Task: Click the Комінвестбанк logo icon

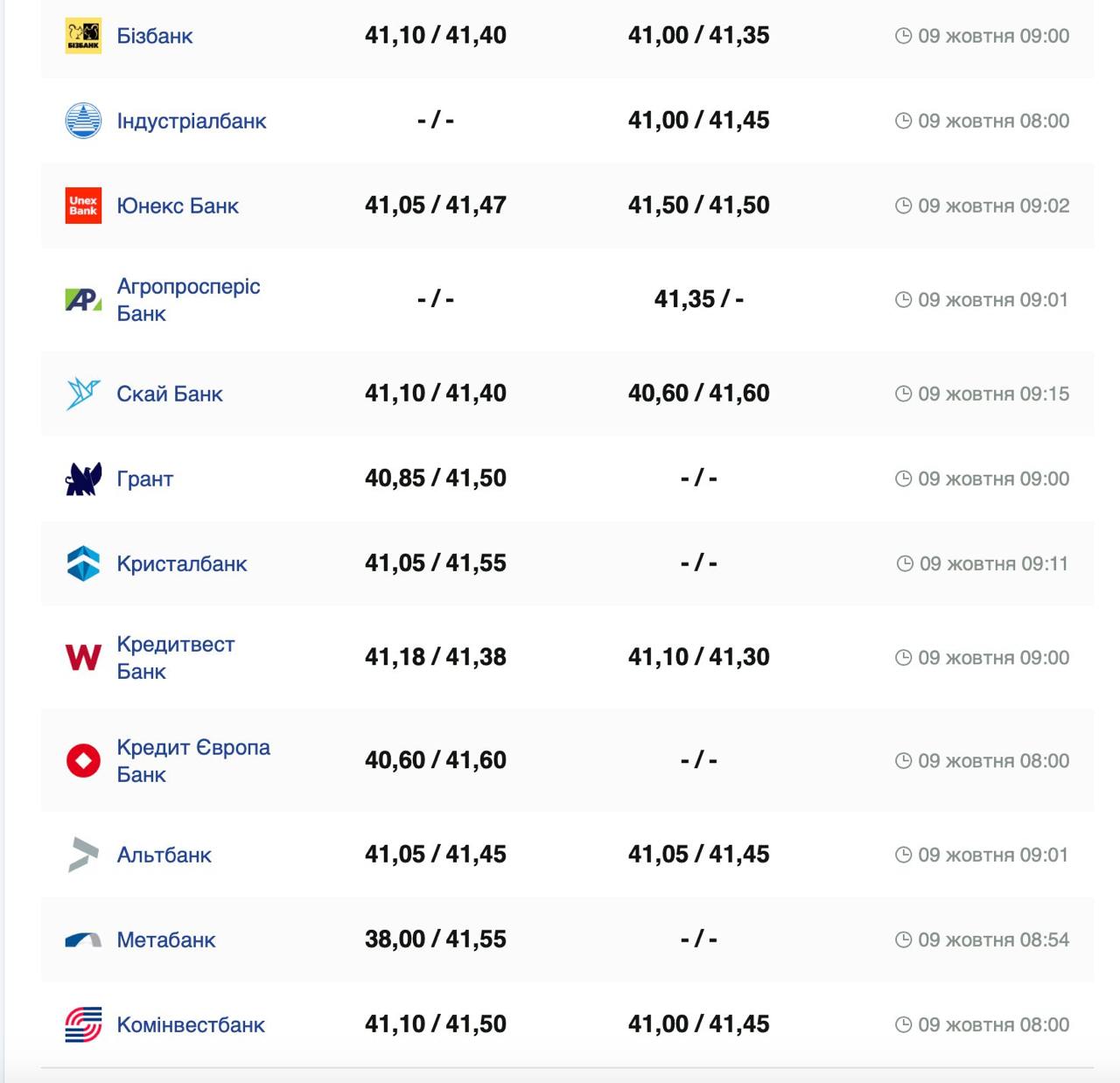Action: pyautogui.click(x=83, y=1024)
